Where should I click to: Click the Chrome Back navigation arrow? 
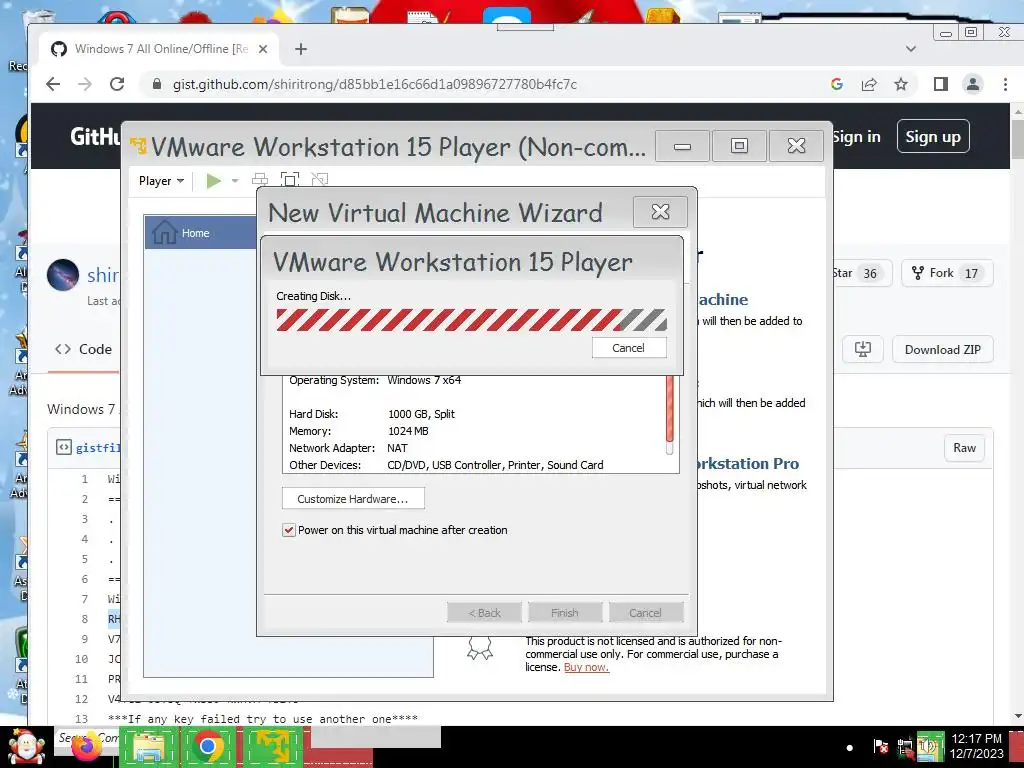[53, 84]
